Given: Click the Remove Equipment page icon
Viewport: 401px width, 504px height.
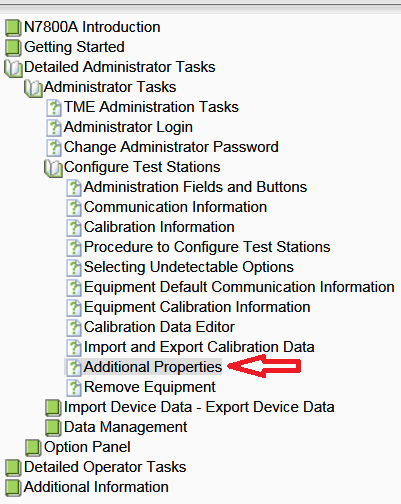Looking at the screenshot, I should (x=74, y=388).
